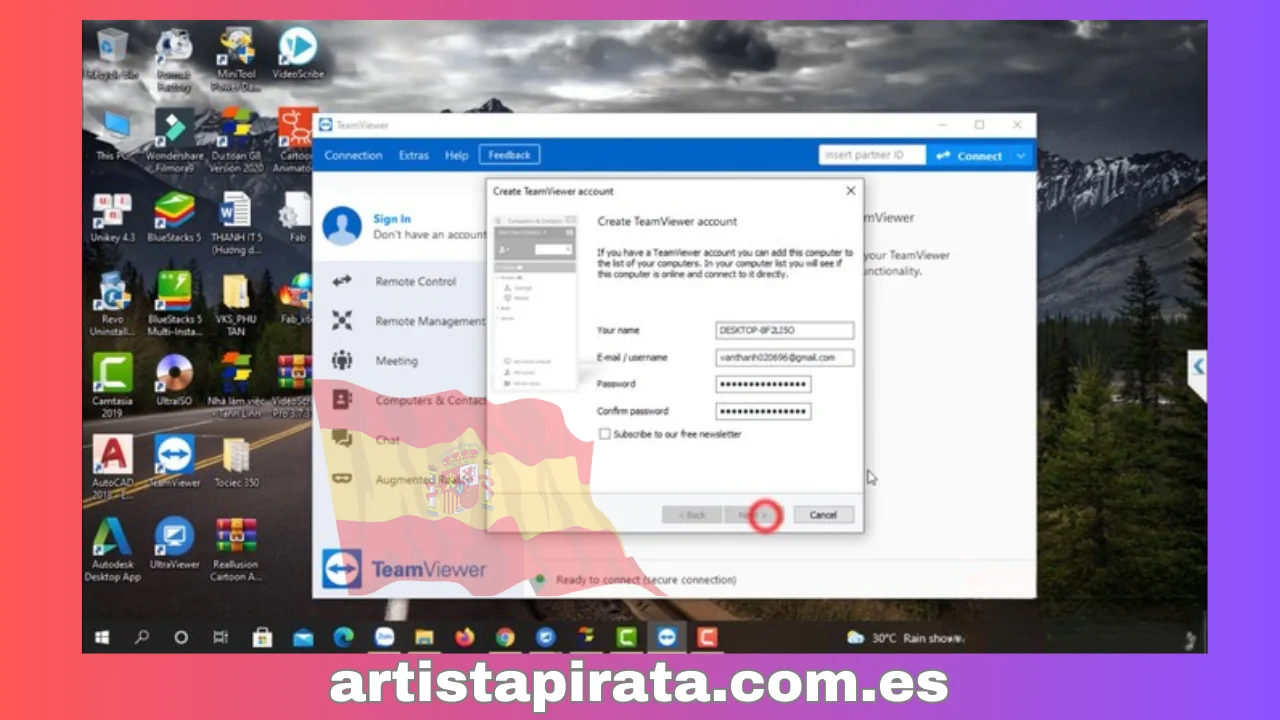1280x720 pixels.
Task: Open Firefox from the taskbar
Action: click(x=464, y=637)
